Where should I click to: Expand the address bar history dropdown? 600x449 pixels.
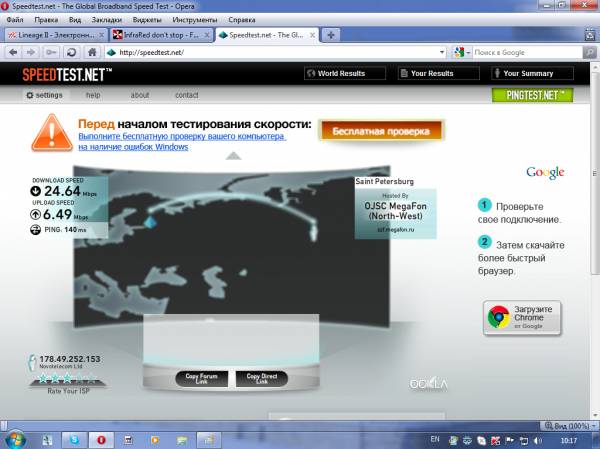pos(442,52)
